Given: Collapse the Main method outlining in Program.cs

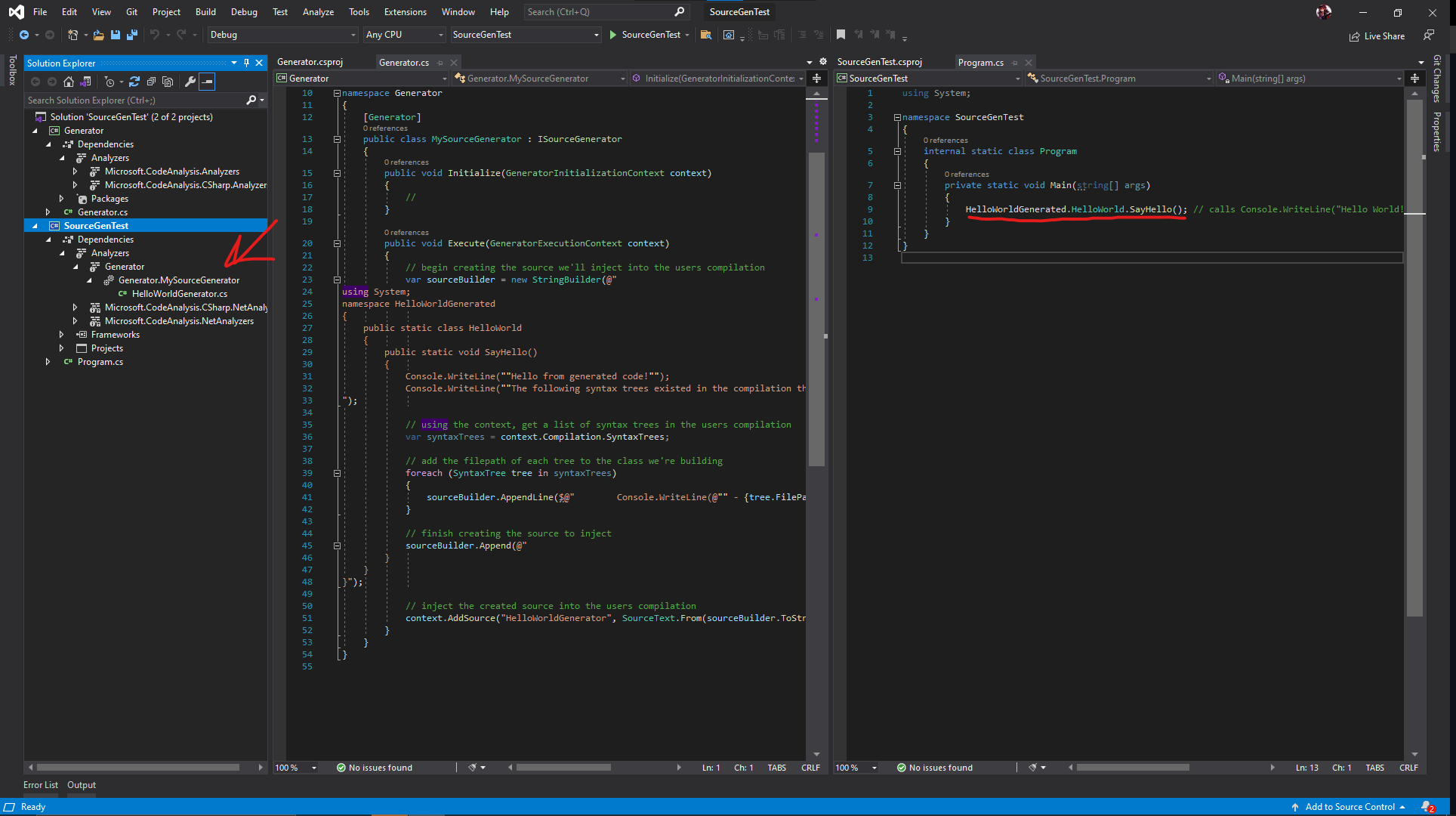Looking at the screenshot, I should pos(897,185).
